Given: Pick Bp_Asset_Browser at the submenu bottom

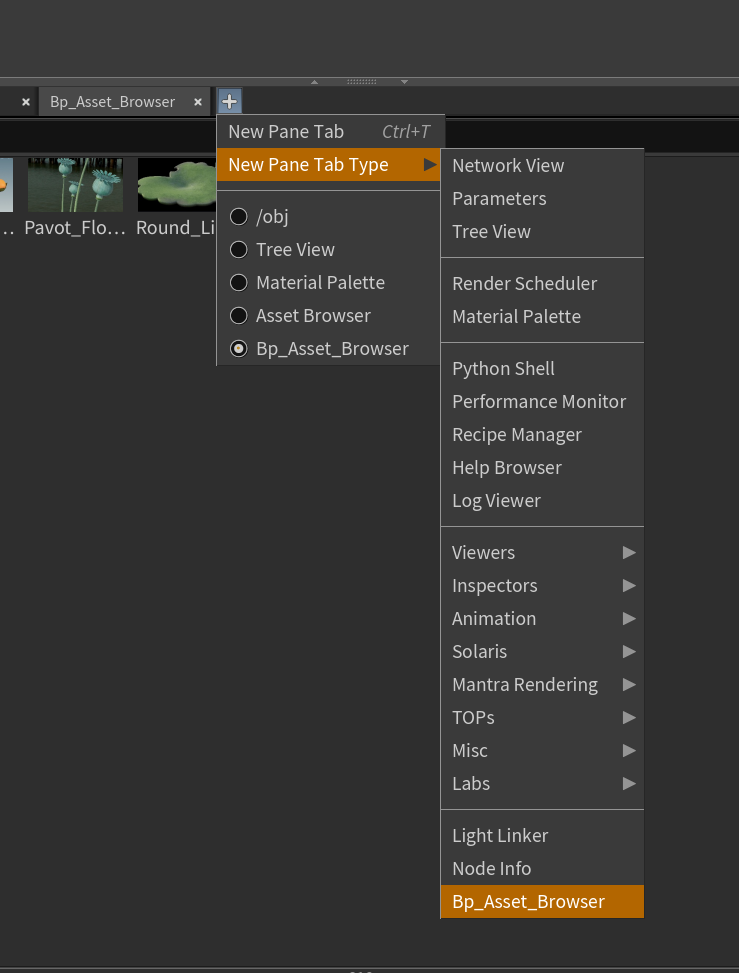Looking at the screenshot, I should point(528,902).
